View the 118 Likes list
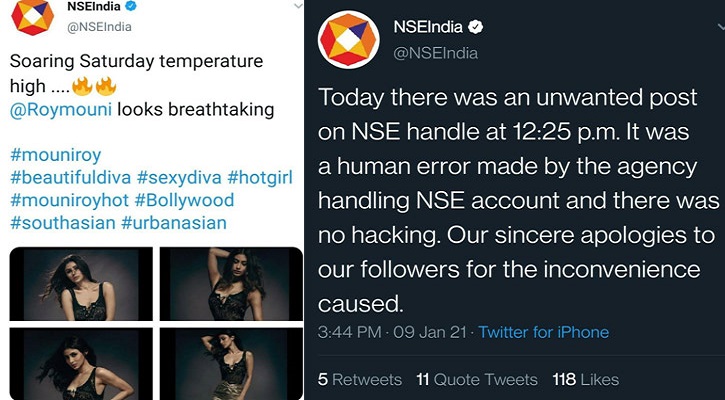 pyautogui.click(x=585, y=380)
